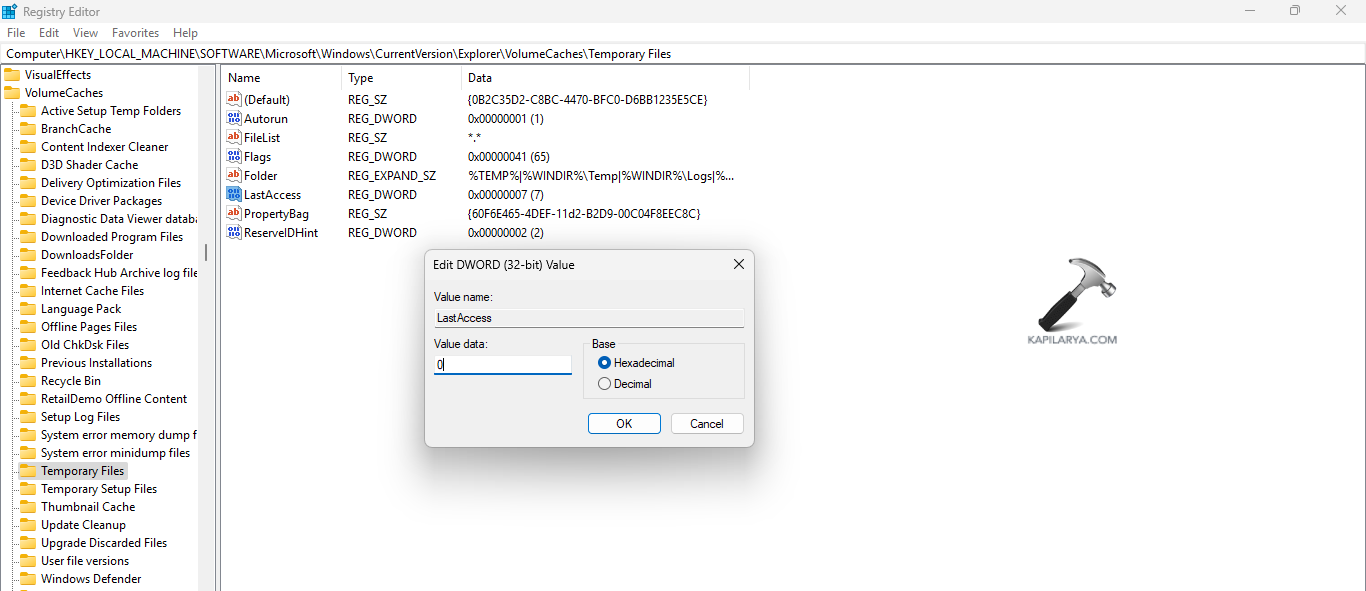Click the Setup Log Files folder icon
The height and width of the screenshot is (591, 1366).
pyautogui.click(x=28, y=417)
